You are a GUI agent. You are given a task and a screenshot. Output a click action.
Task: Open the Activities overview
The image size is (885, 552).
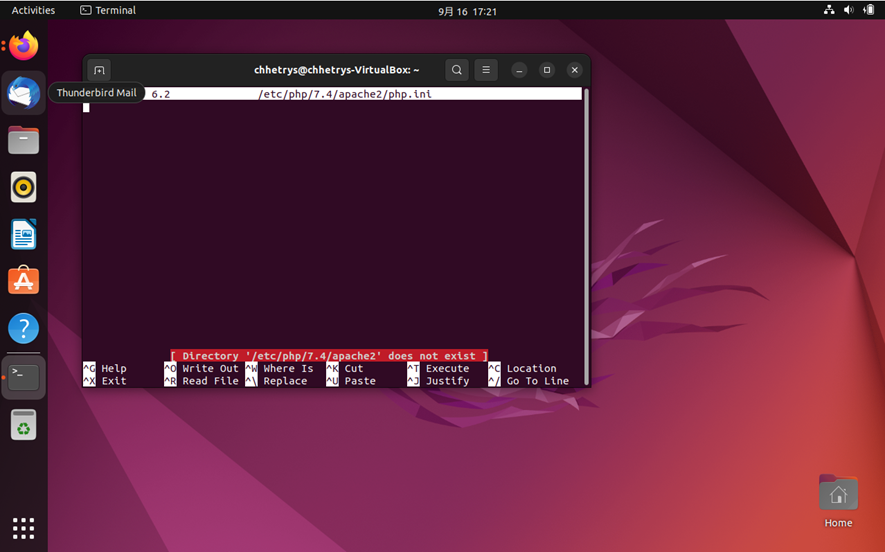[x=33, y=10]
